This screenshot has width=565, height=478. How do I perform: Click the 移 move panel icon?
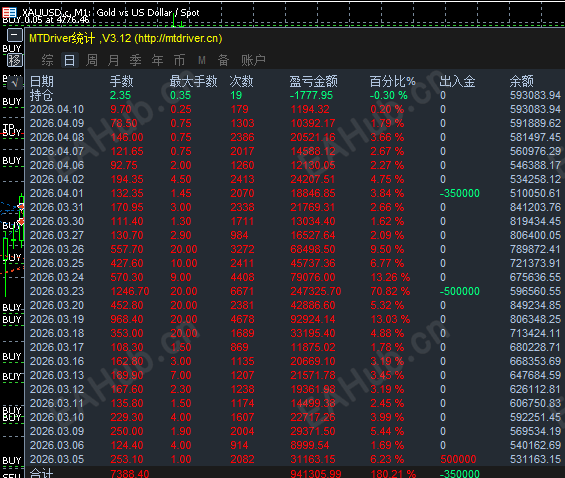pyautogui.click(x=14, y=60)
